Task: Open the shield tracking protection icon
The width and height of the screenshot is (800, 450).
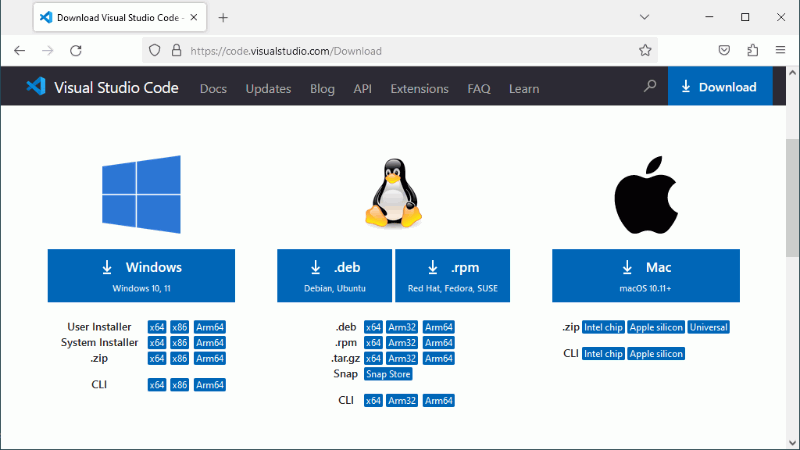Action: [x=155, y=51]
